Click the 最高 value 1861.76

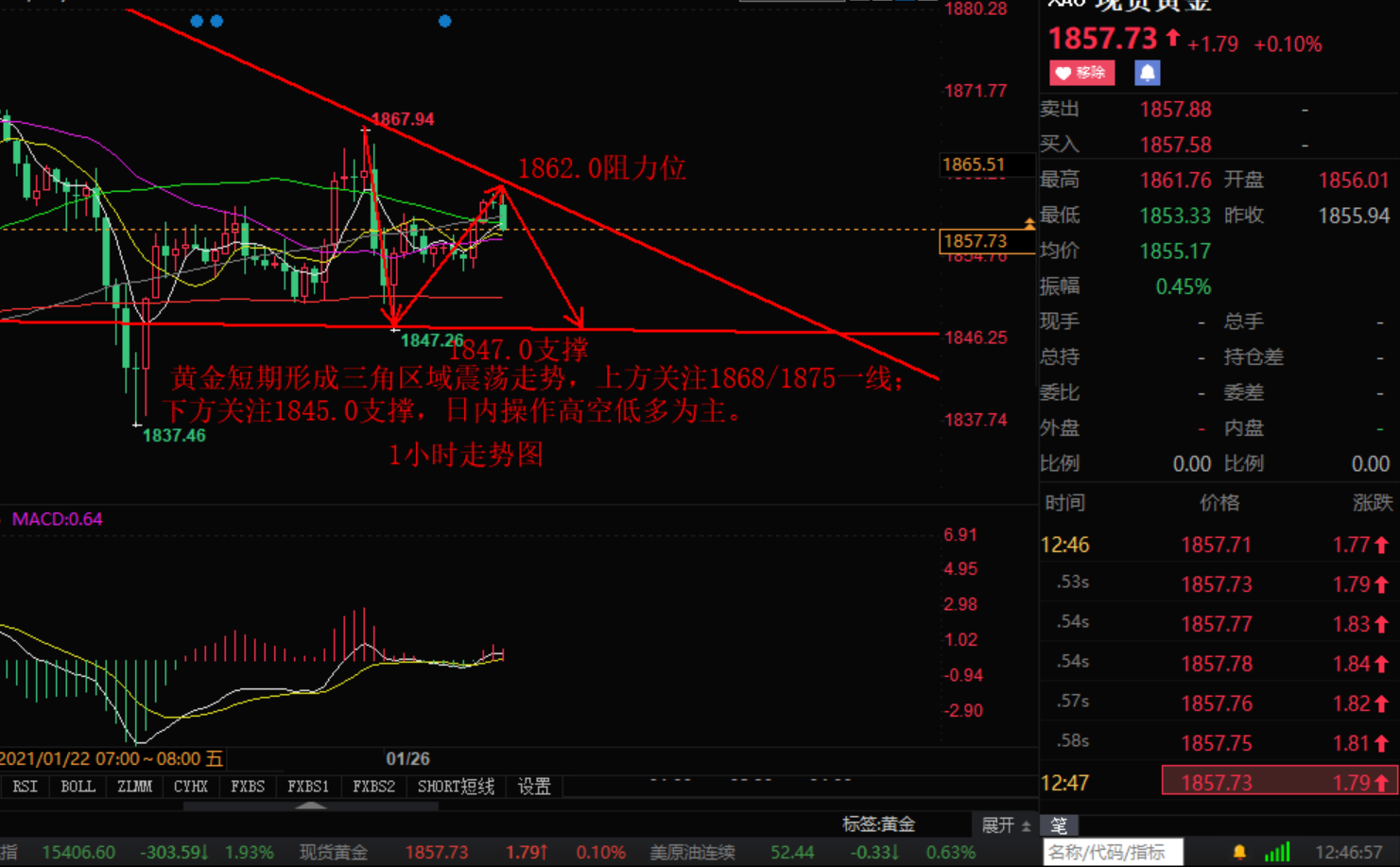pos(1175,181)
